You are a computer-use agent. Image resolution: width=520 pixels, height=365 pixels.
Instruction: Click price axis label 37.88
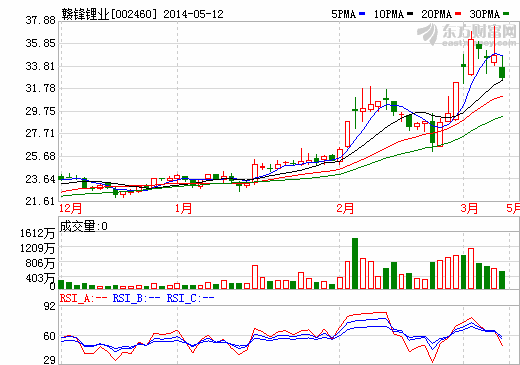tap(41, 20)
